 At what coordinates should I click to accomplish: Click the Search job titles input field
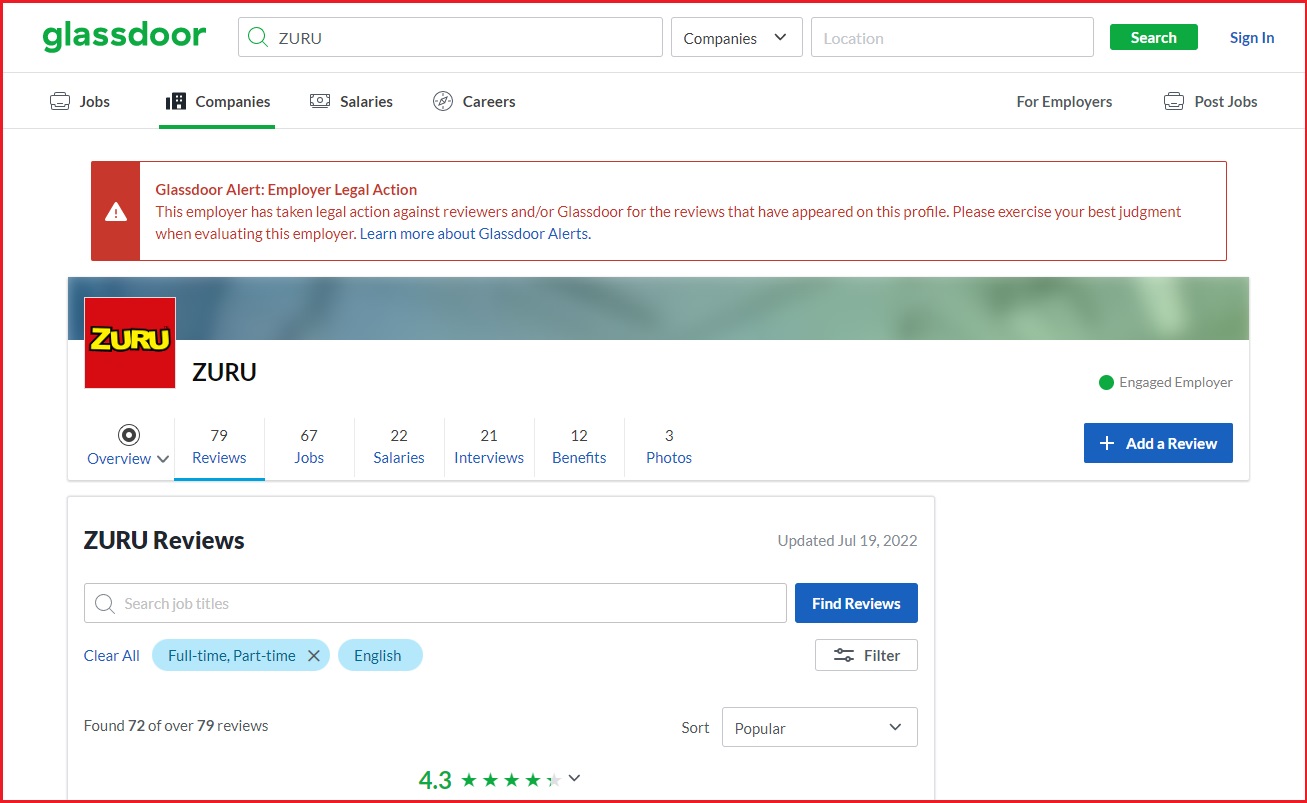click(434, 603)
